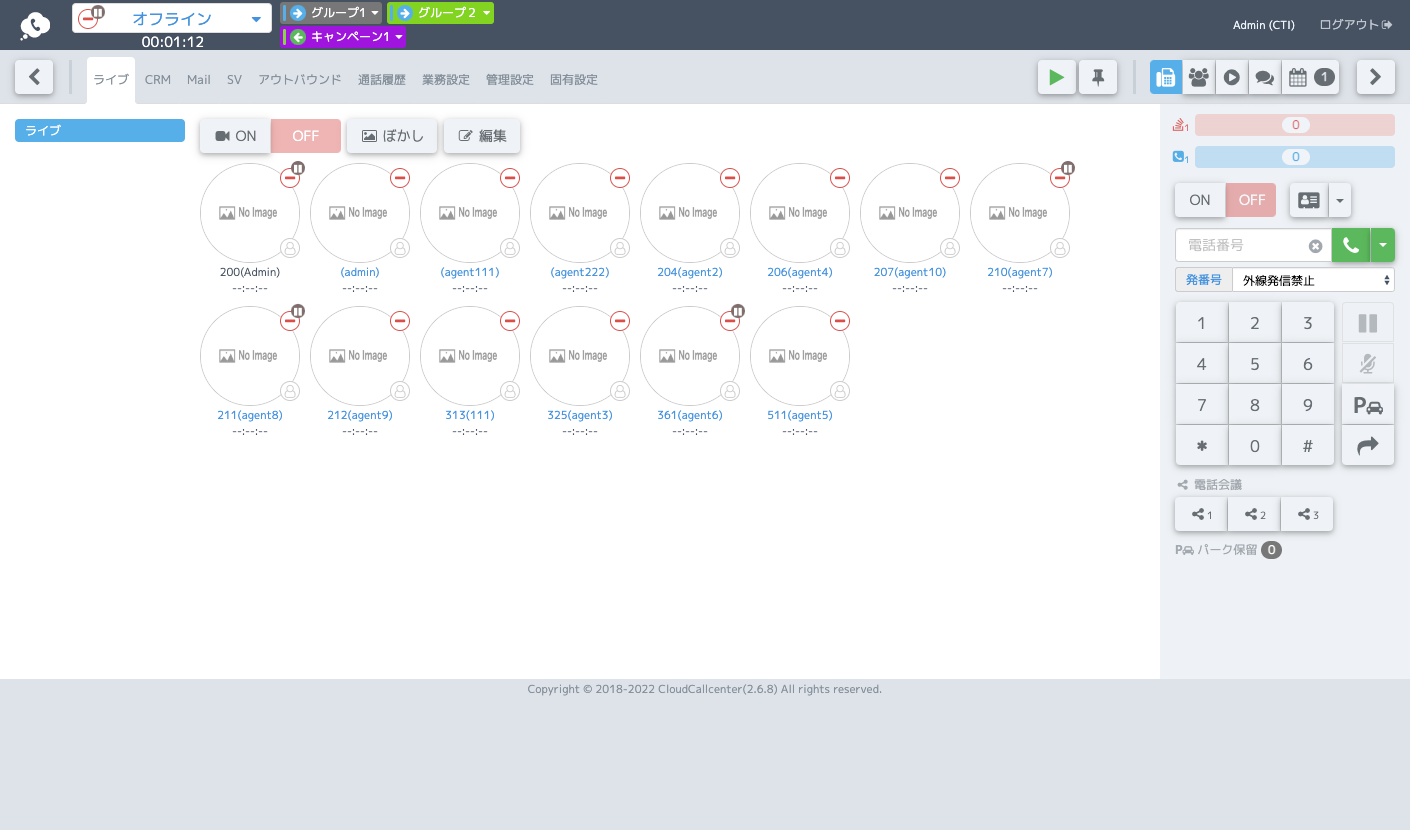Click the 発番号 label button

pos(1204,280)
